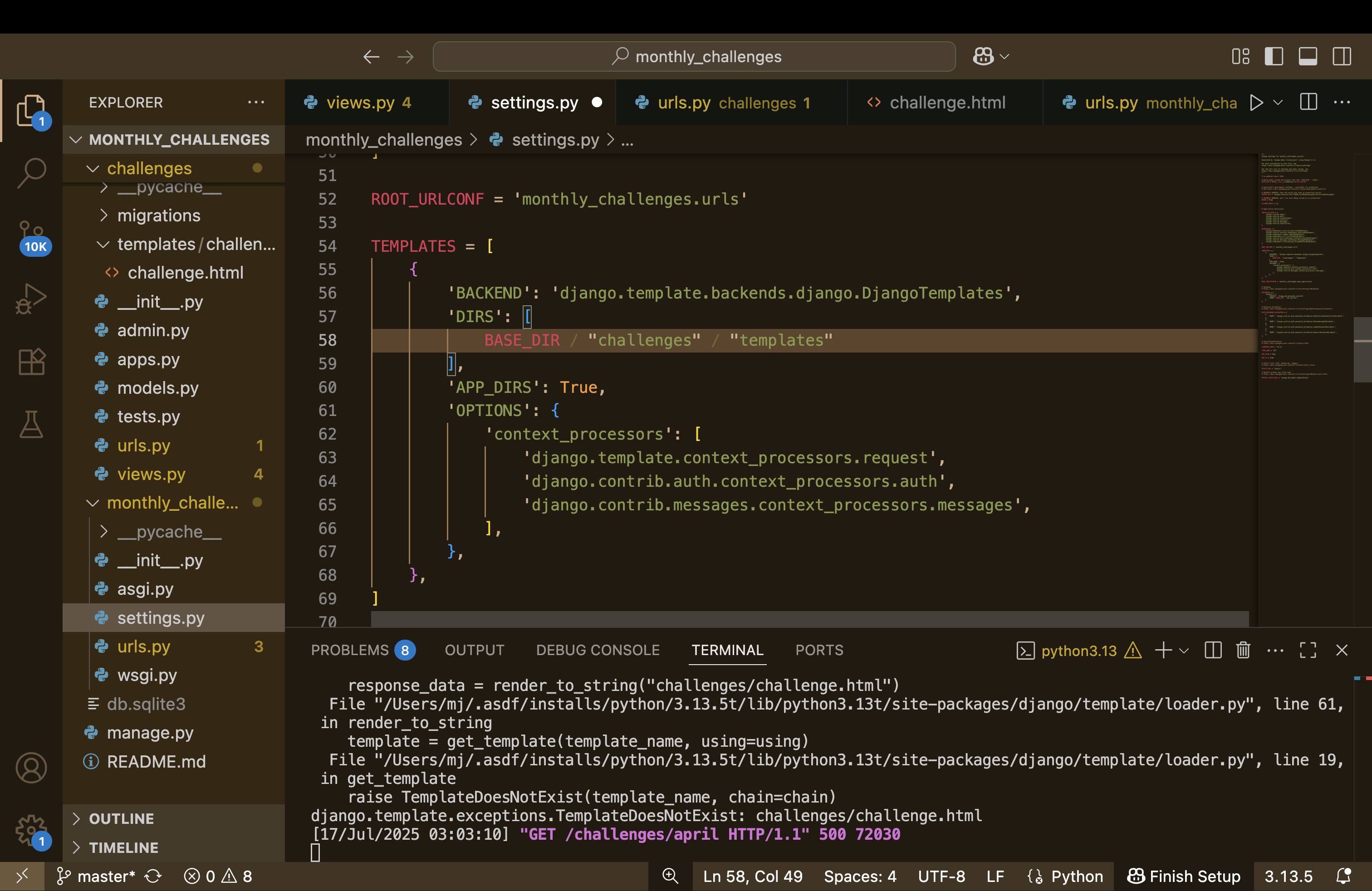
Task: Open the Search view in activity bar
Action: tap(31, 172)
